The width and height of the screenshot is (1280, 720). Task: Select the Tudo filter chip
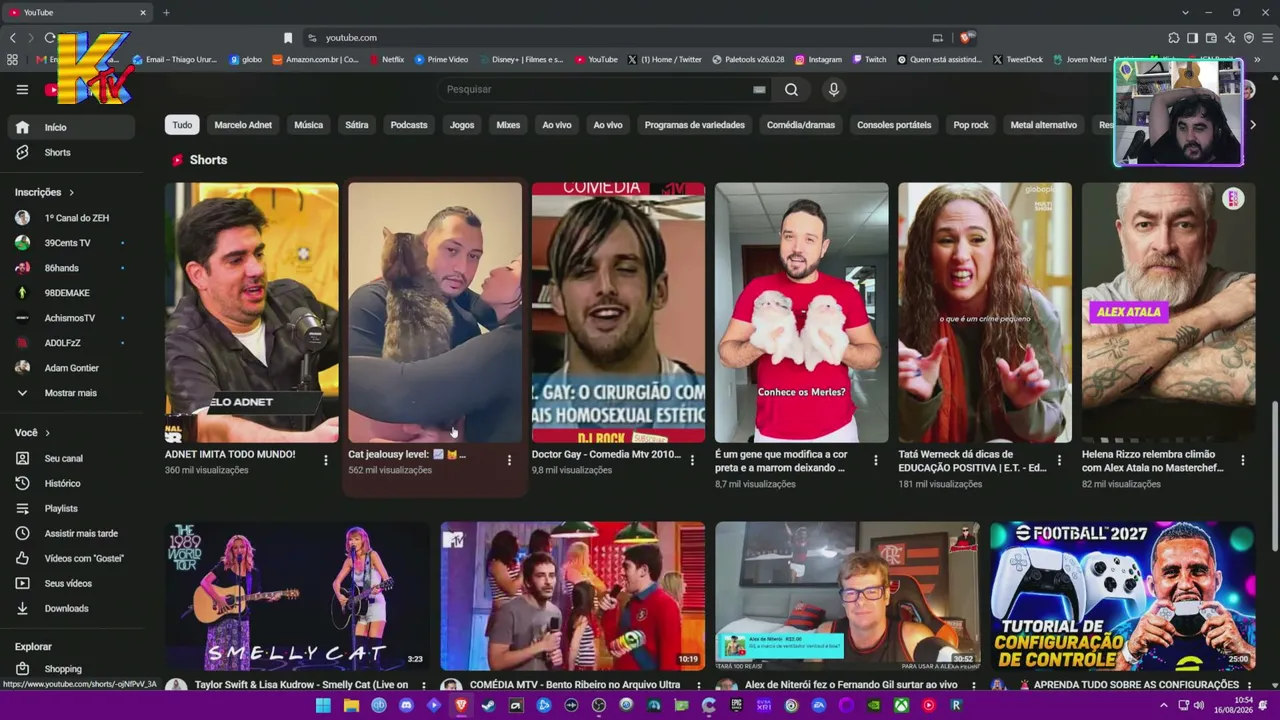point(182,125)
